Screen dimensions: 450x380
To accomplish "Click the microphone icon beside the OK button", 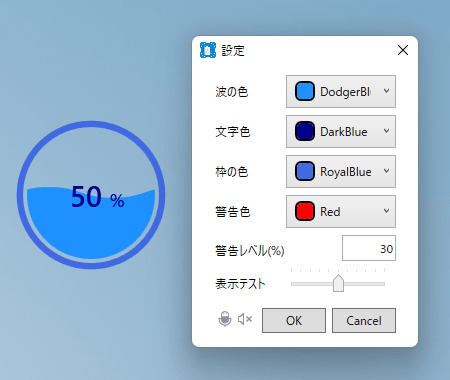I will pyautogui.click(x=225, y=319).
